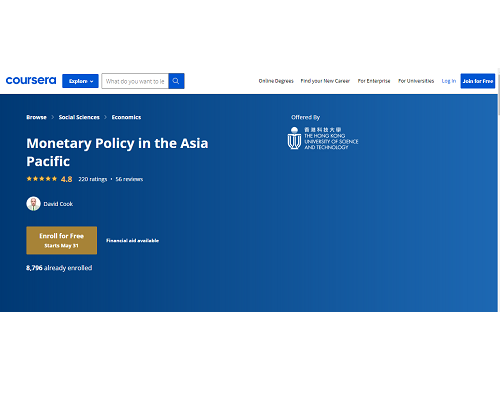Open For Universities link
This screenshot has height=400, width=500.
[416, 81]
